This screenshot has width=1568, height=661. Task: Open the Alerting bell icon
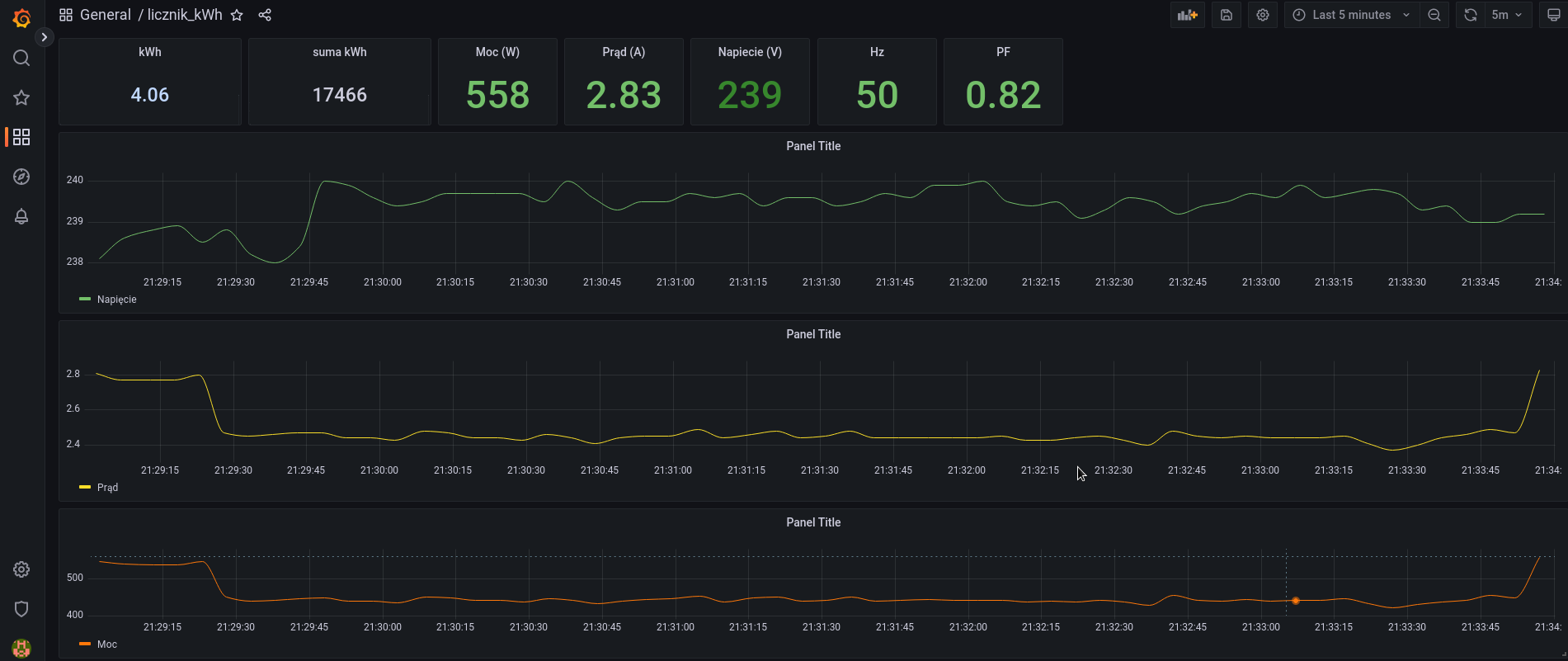[x=21, y=216]
